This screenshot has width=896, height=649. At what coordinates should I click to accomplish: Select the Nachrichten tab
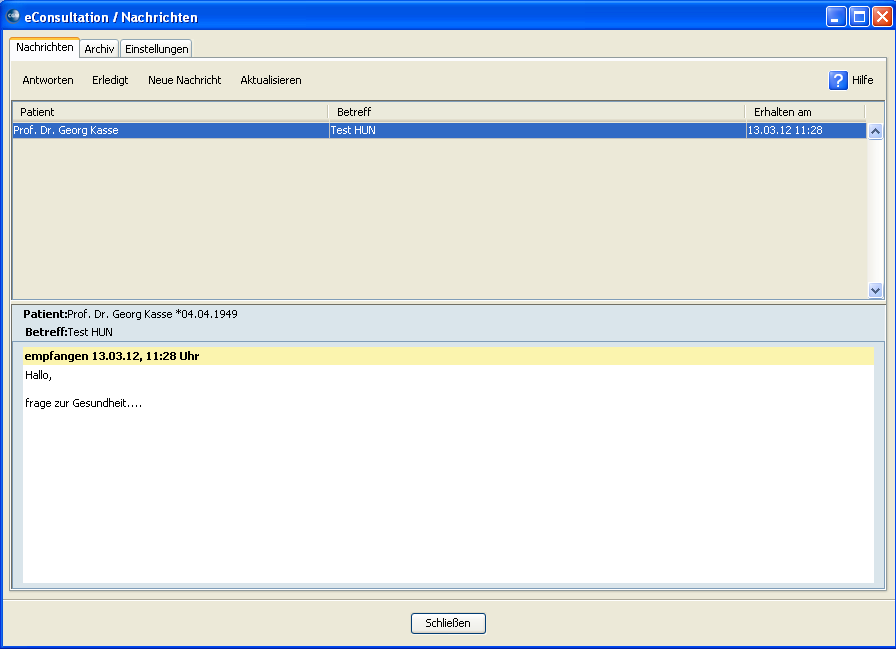45,47
